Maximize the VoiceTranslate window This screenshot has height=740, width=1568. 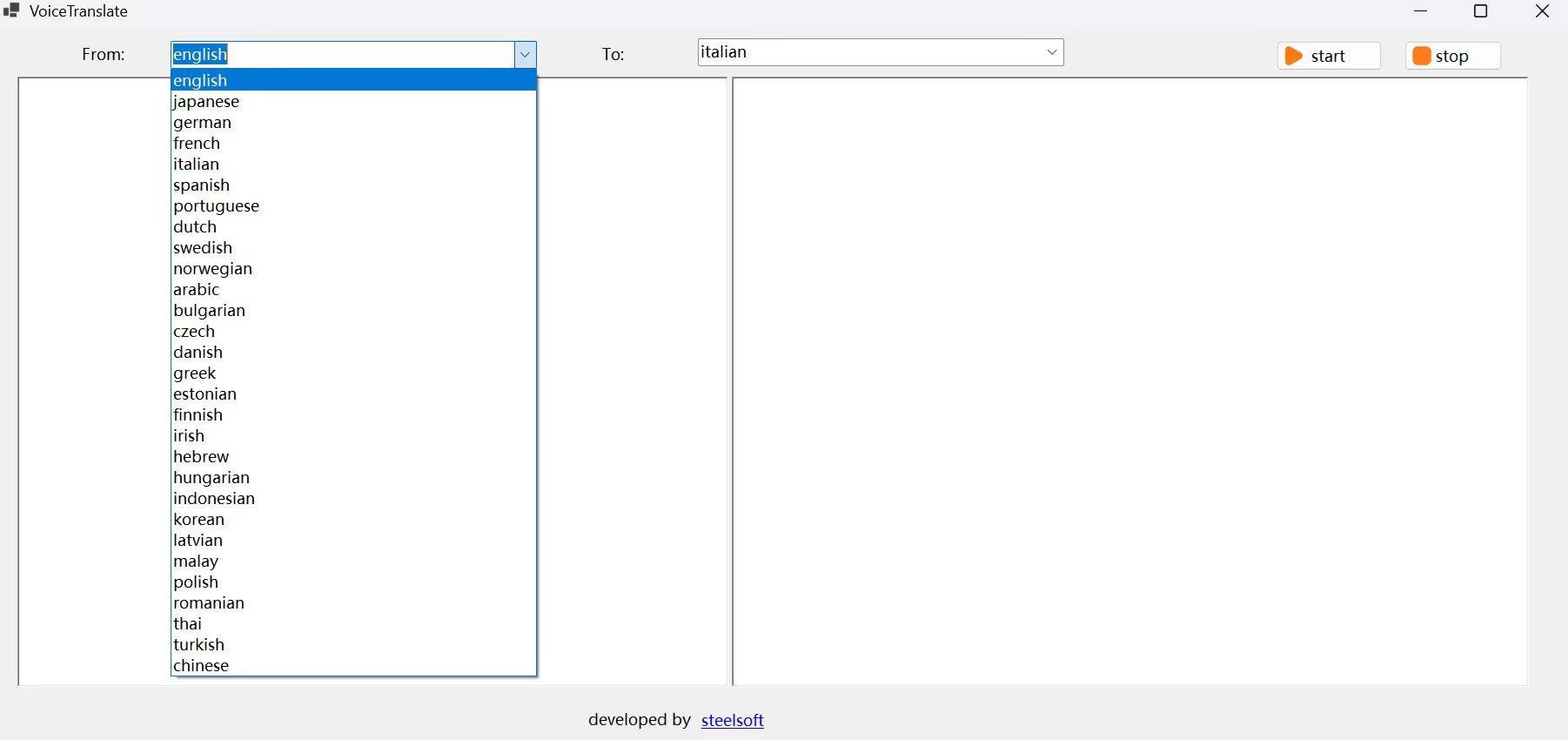1480,11
